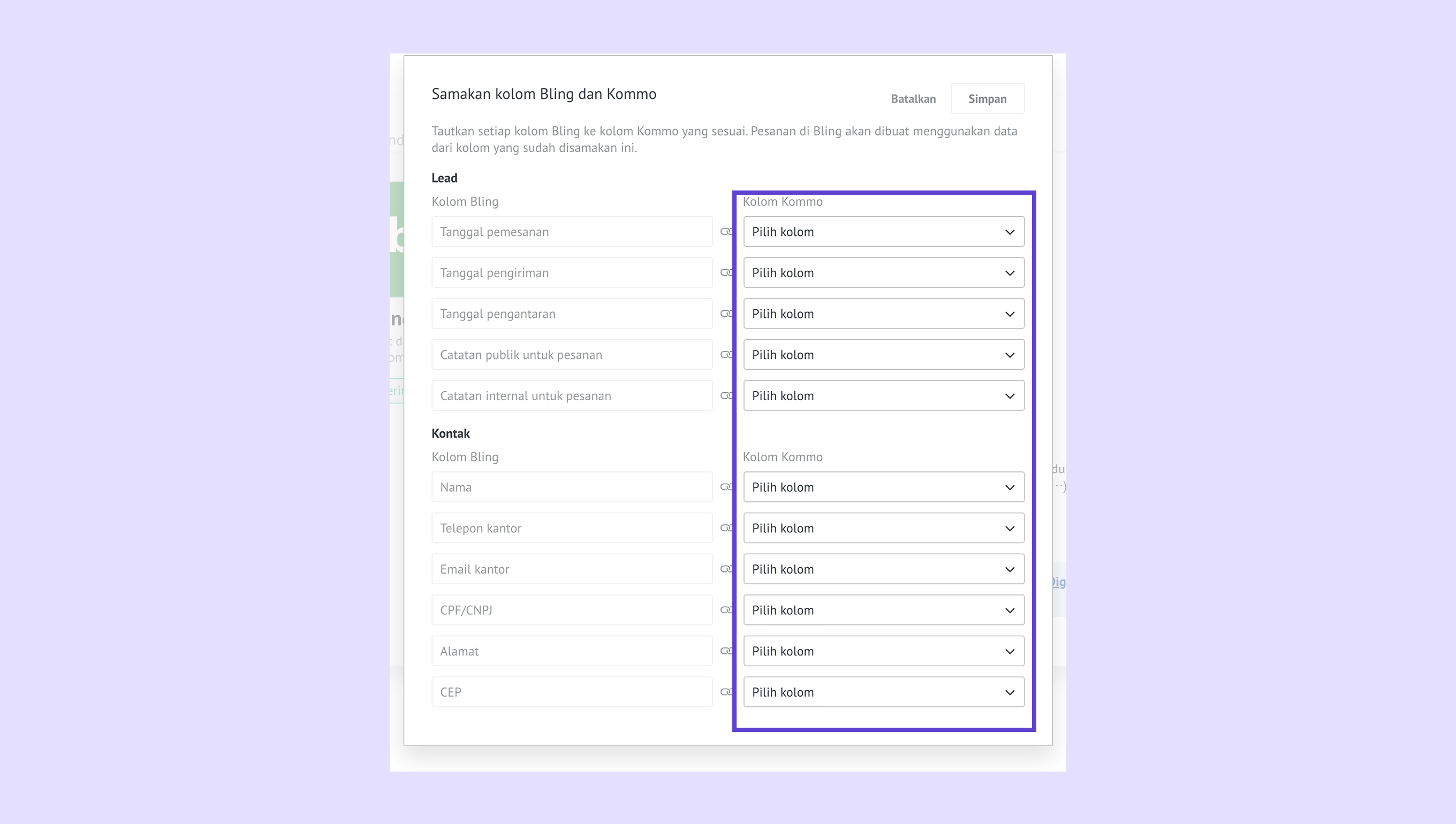Click link icon next to Email kantor
1456x824 pixels.
click(726, 569)
